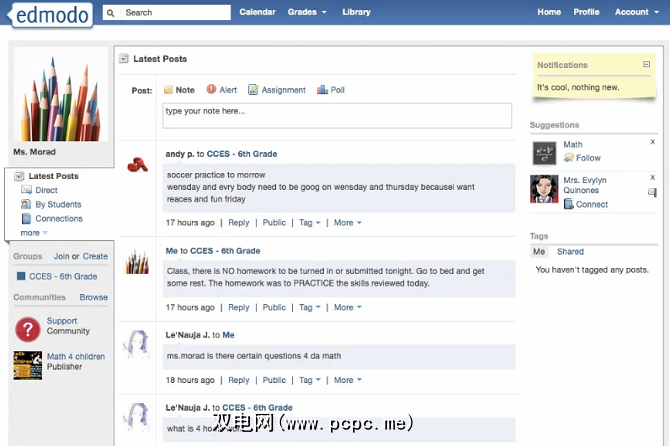Click Public on Me's homework post
670x446 pixels.
tap(274, 307)
